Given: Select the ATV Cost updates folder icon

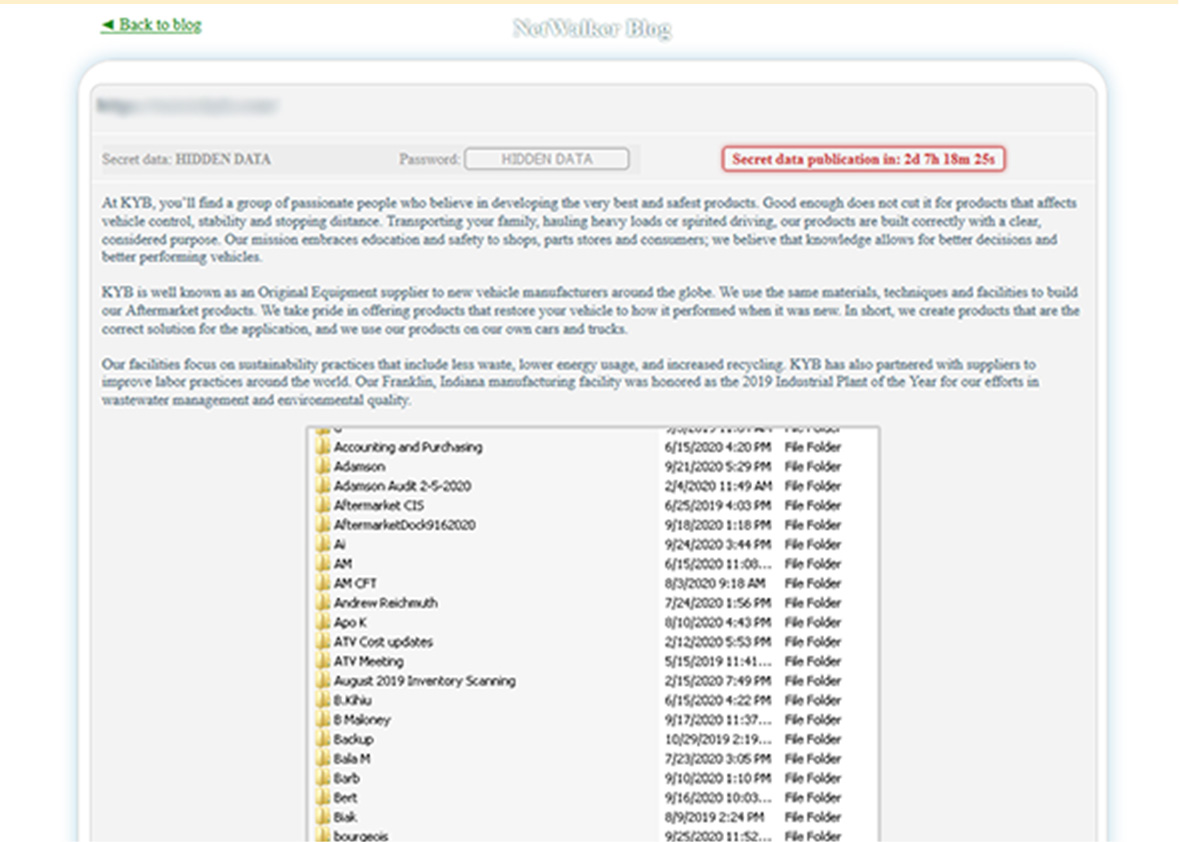Looking at the screenshot, I should (323, 642).
